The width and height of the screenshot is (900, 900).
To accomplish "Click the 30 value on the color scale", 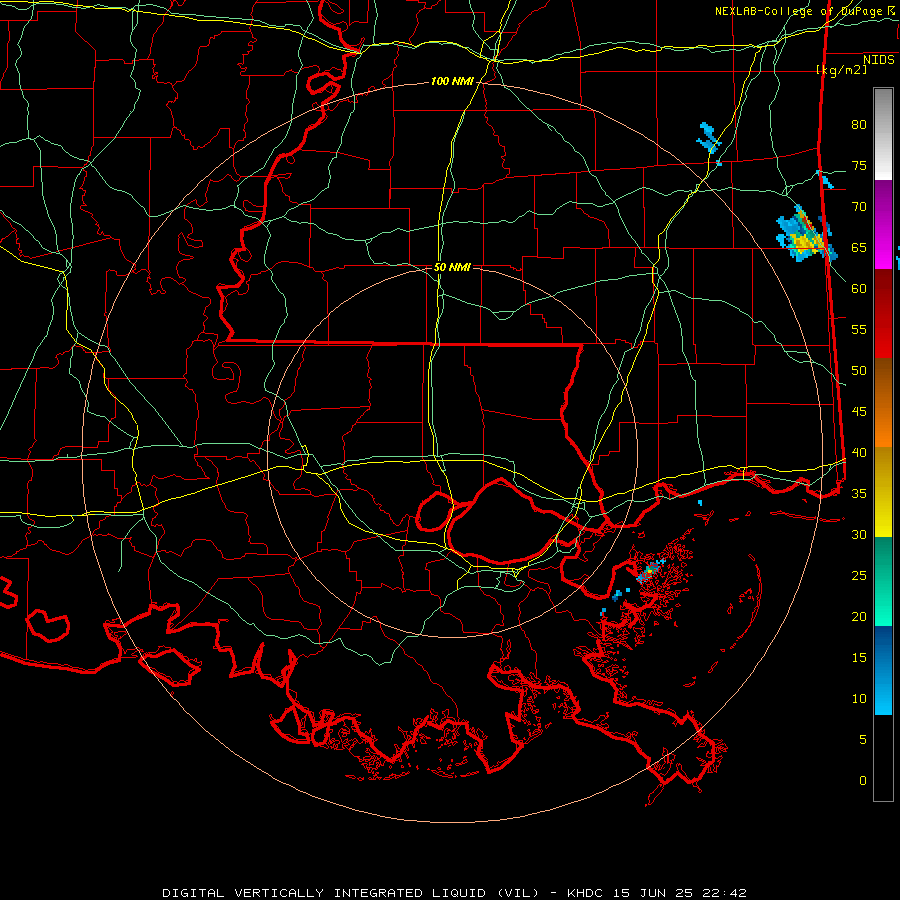I will 859,534.
